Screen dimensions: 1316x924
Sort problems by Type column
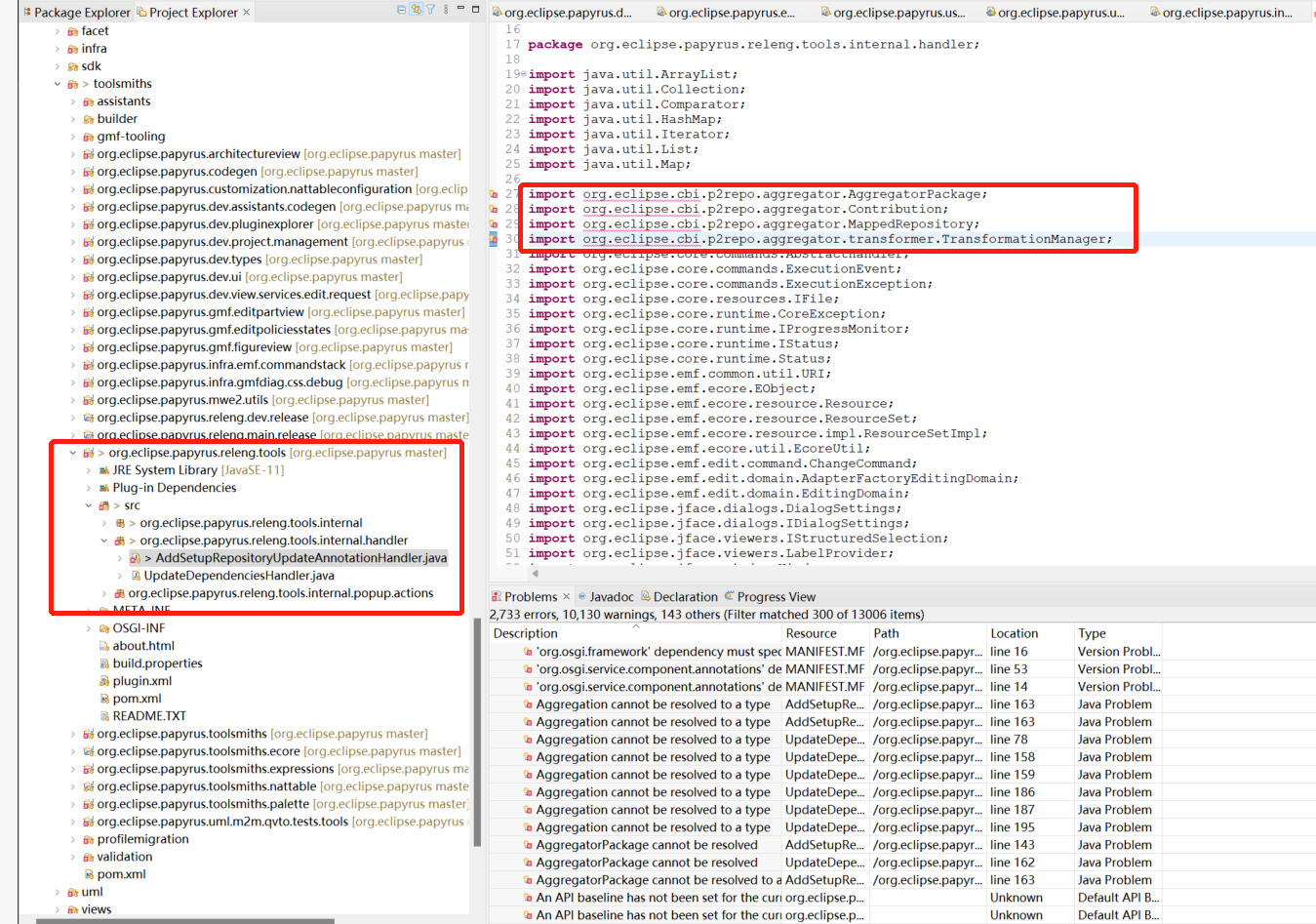click(x=1119, y=633)
